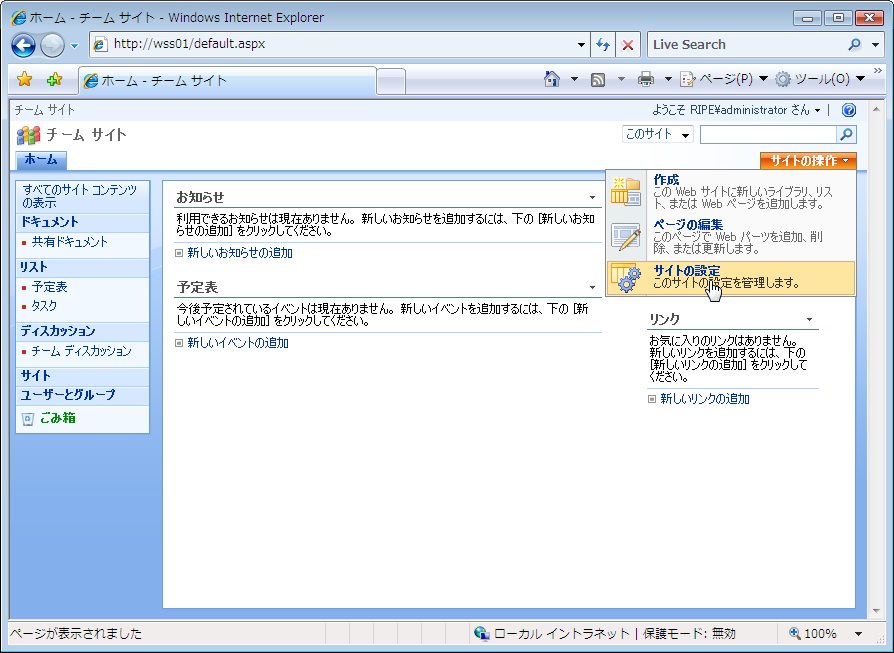Open the ページ(P) menu
894x653 pixels.
point(724,79)
